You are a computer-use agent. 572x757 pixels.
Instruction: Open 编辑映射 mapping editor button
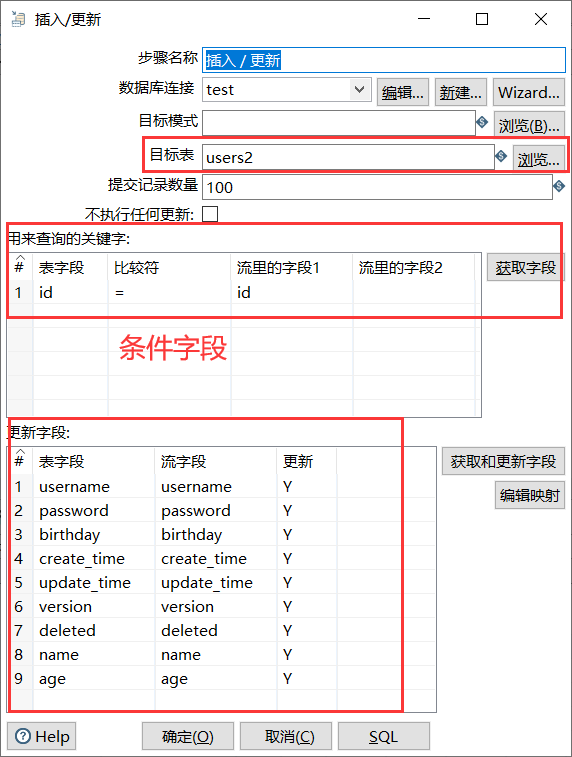[x=530, y=495]
